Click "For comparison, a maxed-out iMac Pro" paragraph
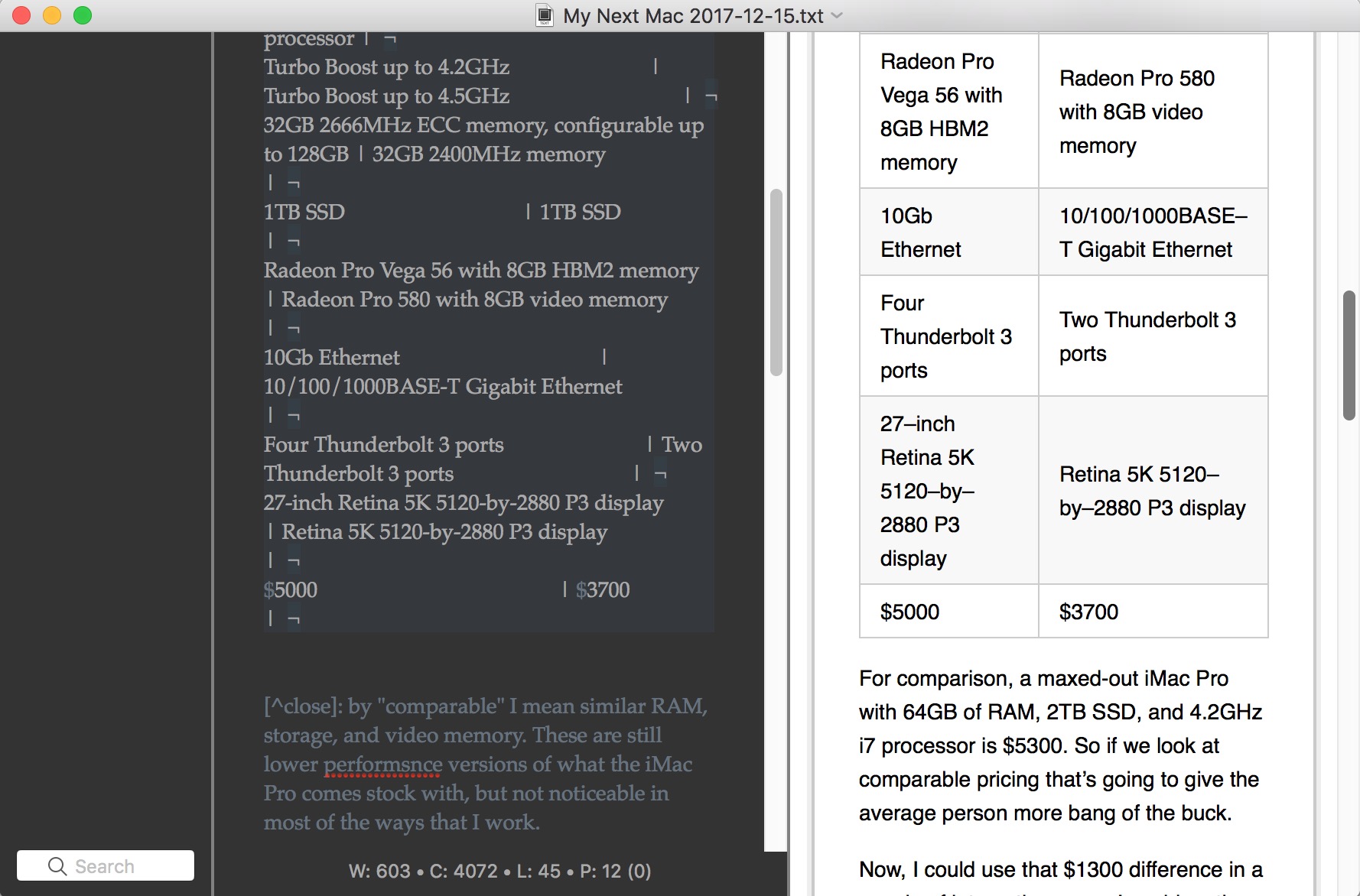The width and height of the screenshot is (1360, 896). (x=1060, y=745)
